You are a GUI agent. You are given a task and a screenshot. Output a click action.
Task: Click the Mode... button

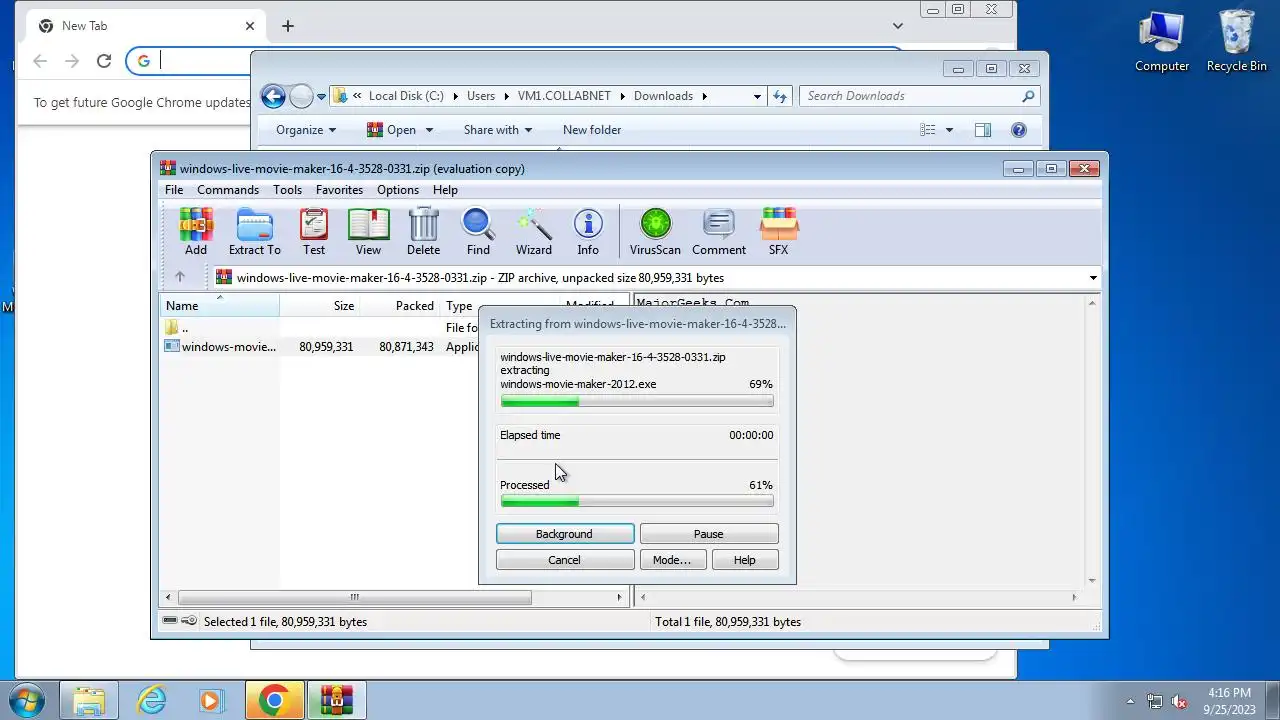(x=673, y=560)
